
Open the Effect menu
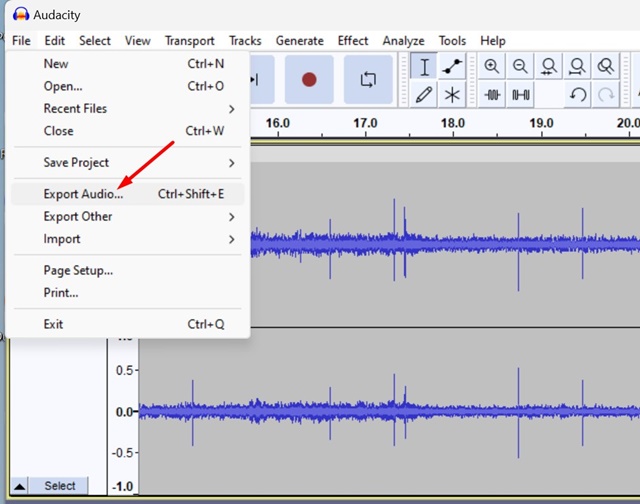353,41
